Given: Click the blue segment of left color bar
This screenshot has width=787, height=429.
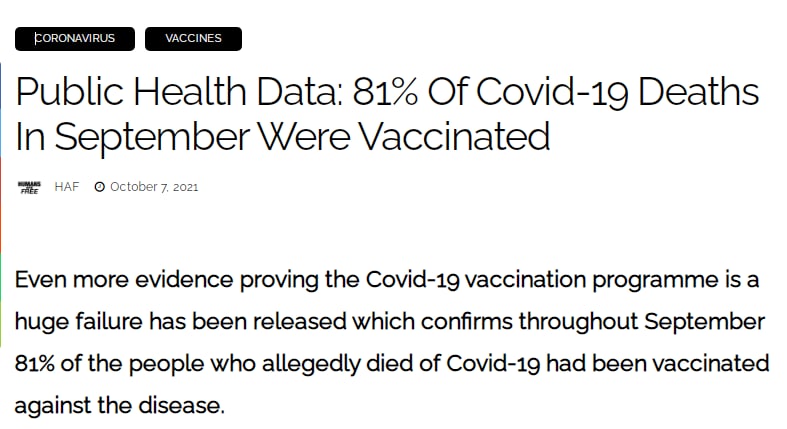Looking at the screenshot, I should [1, 109].
